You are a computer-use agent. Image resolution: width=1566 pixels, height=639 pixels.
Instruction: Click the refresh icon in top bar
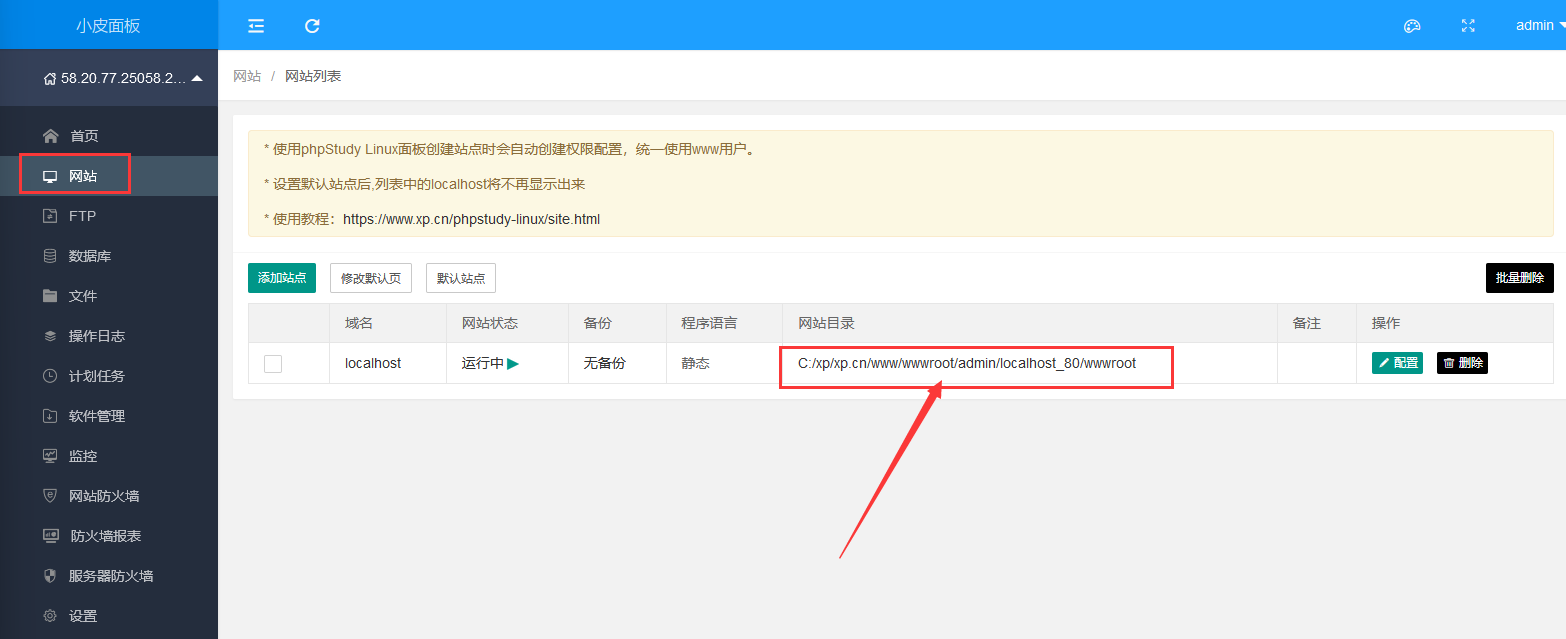[x=312, y=26]
